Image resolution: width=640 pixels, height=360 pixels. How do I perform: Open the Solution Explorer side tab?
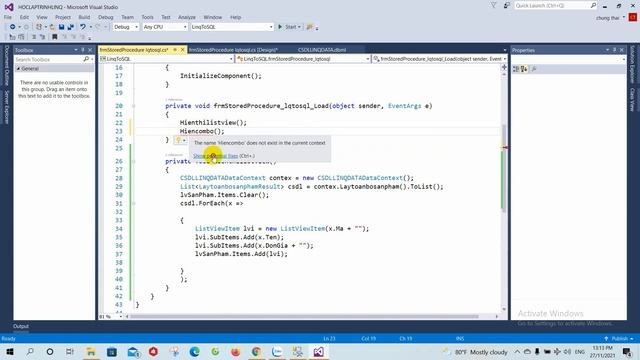pyautogui.click(x=632, y=64)
